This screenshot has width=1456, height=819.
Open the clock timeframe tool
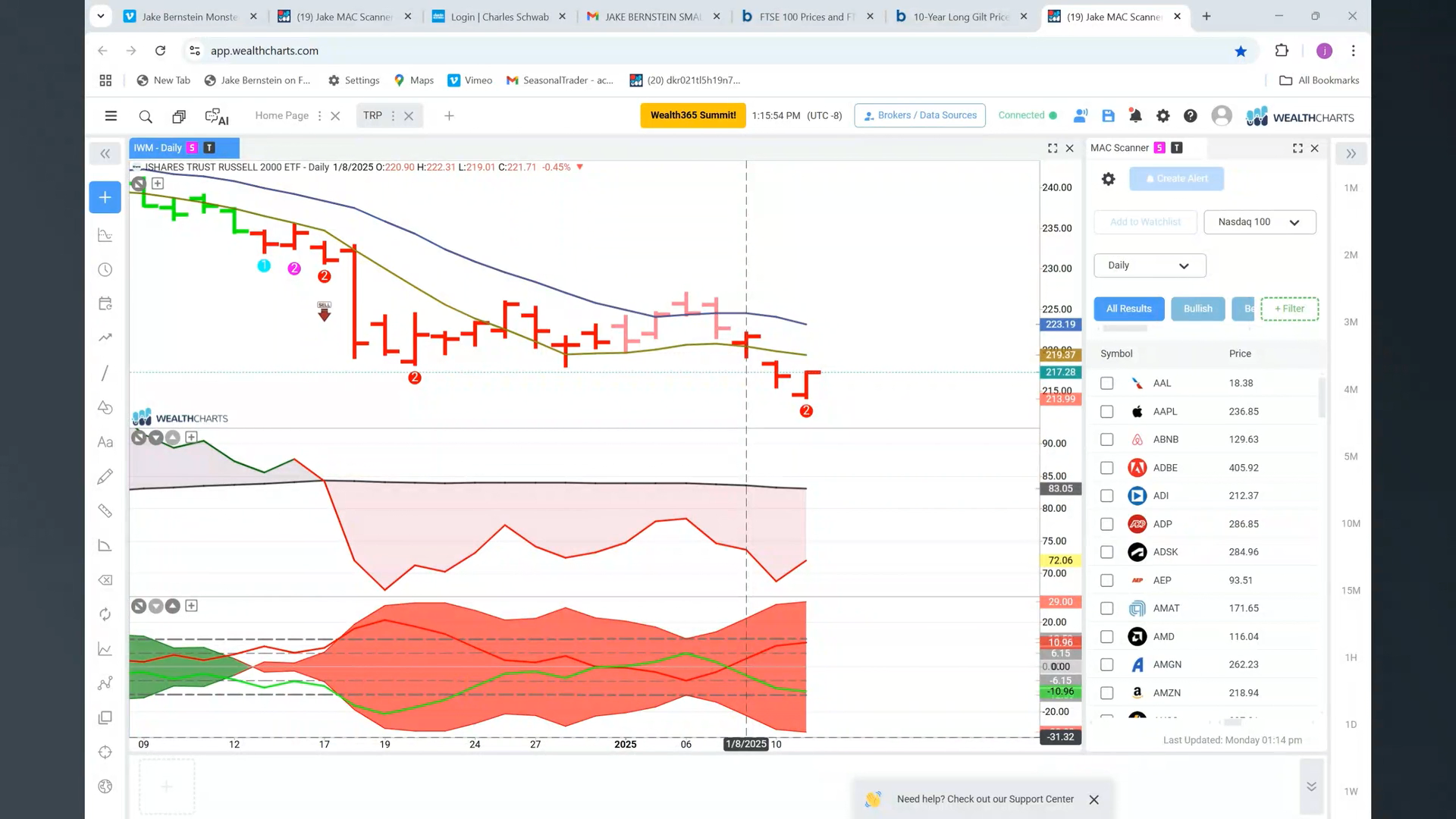[x=105, y=270]
